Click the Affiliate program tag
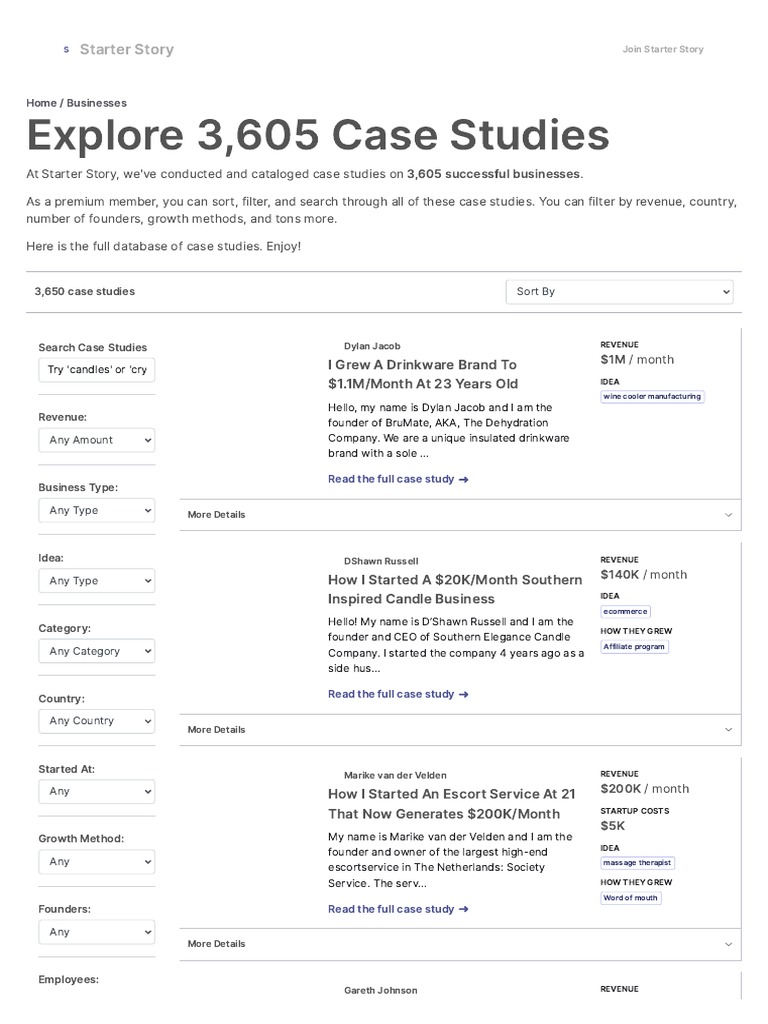Image resolution: width=768 pixels, height=1024 pixels. point(634,647)
